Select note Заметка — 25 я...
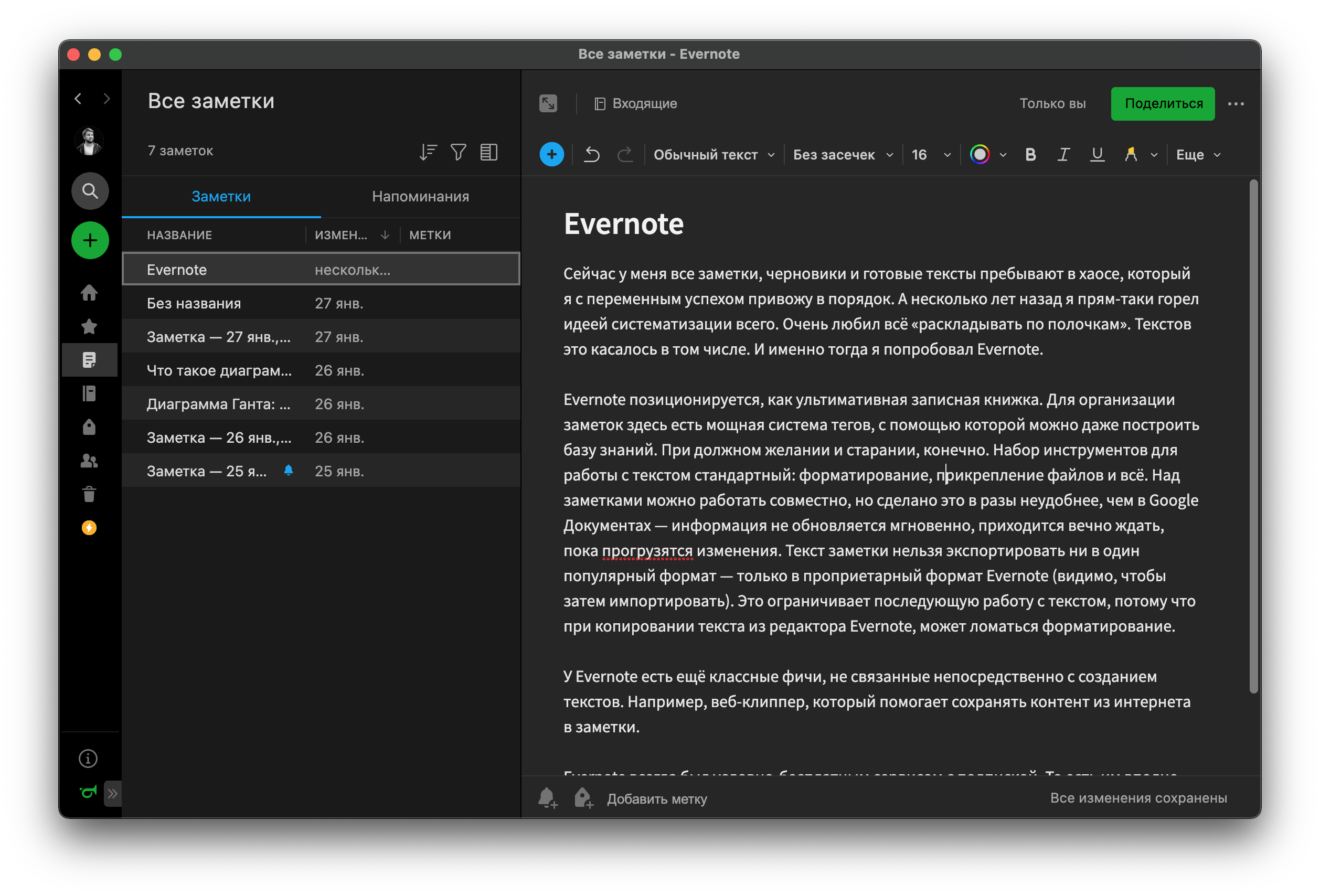This screenshot has height=896, width=1320. 321,471
